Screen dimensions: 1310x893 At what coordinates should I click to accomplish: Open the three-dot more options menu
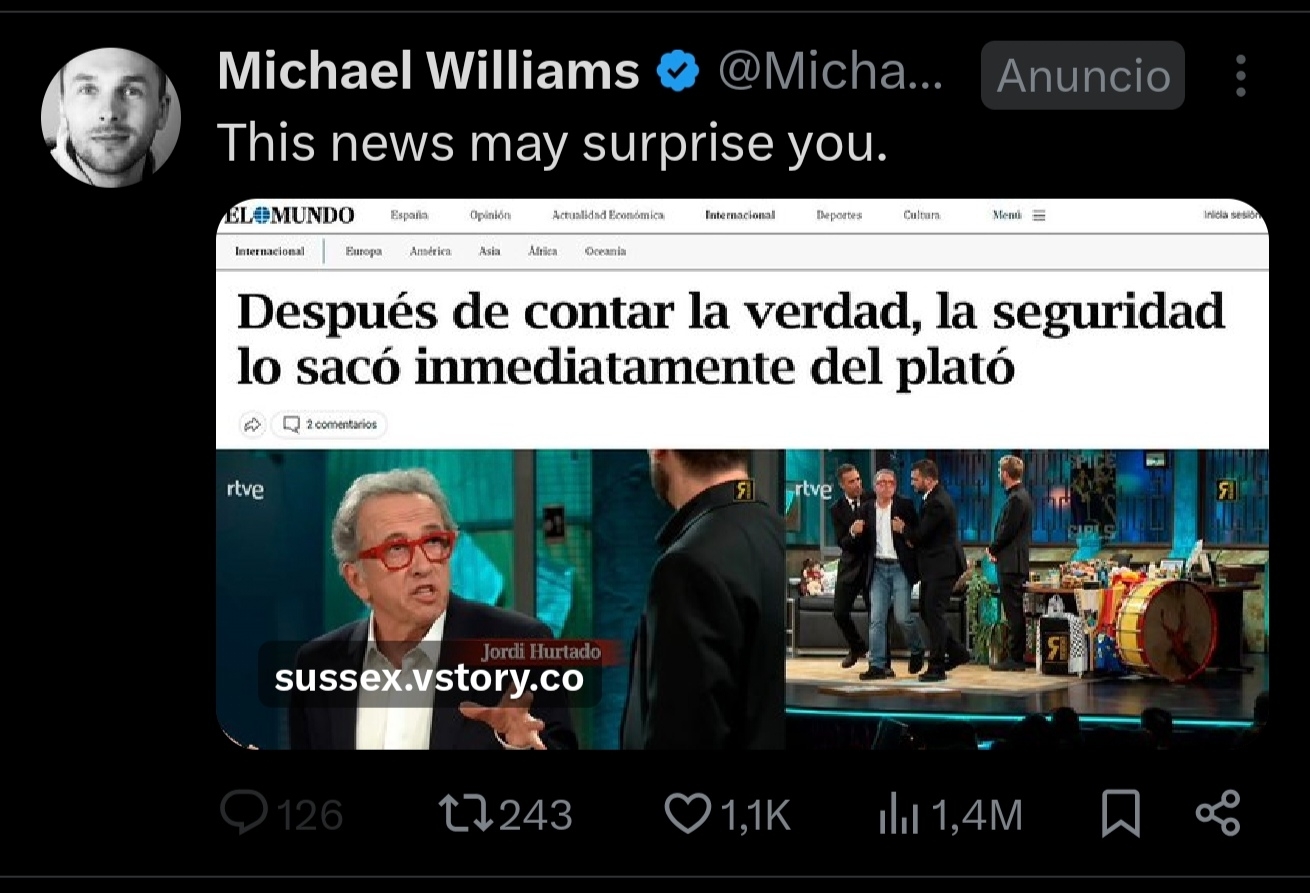[x=1240, y=75]
